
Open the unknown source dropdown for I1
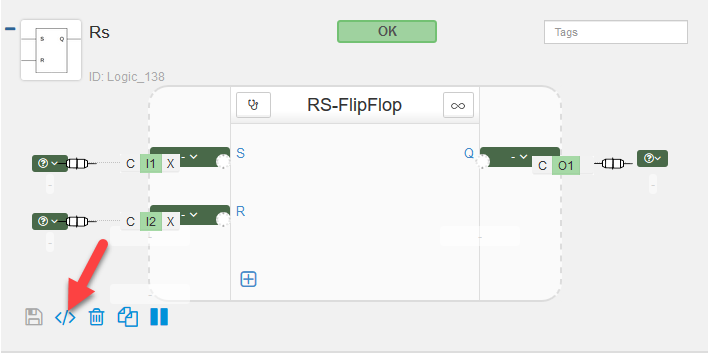point(50,163)
